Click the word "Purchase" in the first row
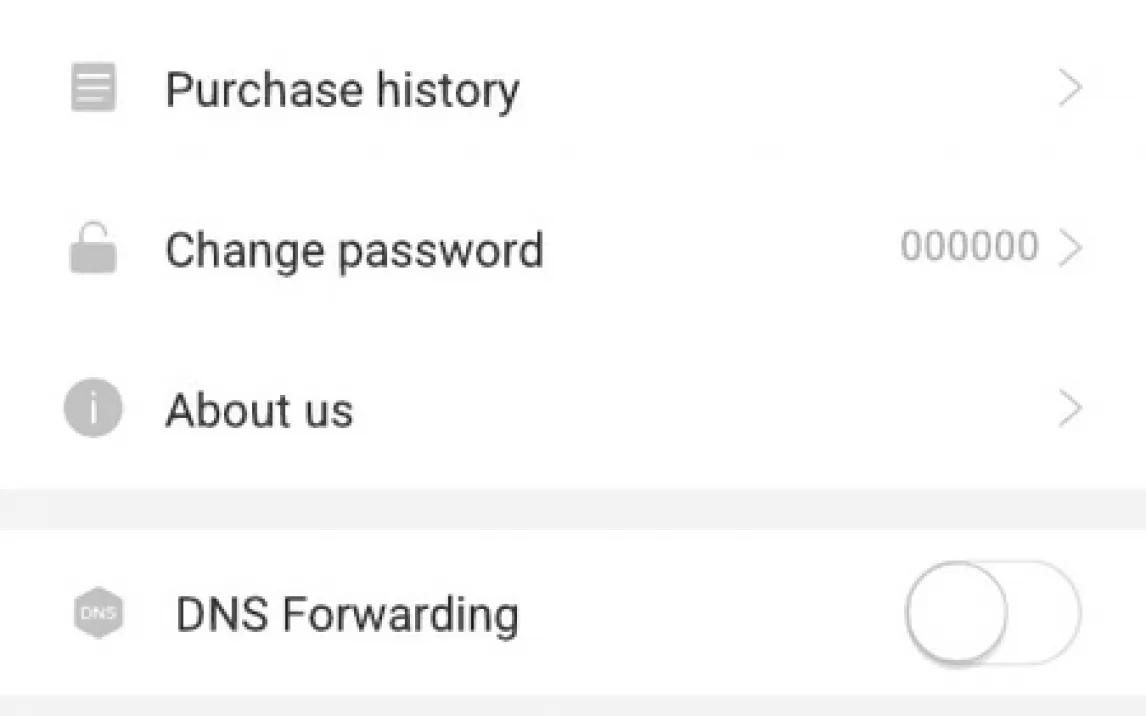 (x=263, y=90)
